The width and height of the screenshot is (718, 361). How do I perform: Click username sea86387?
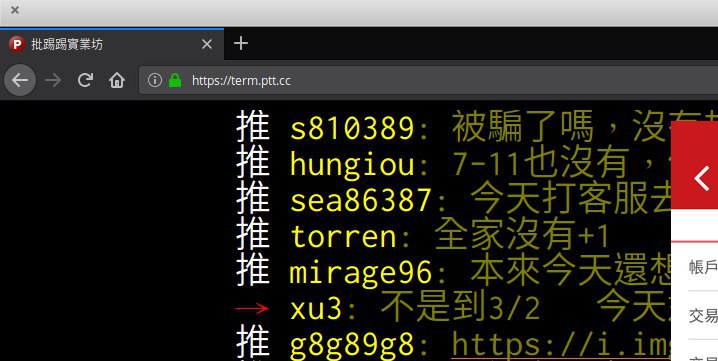(361, 201)
